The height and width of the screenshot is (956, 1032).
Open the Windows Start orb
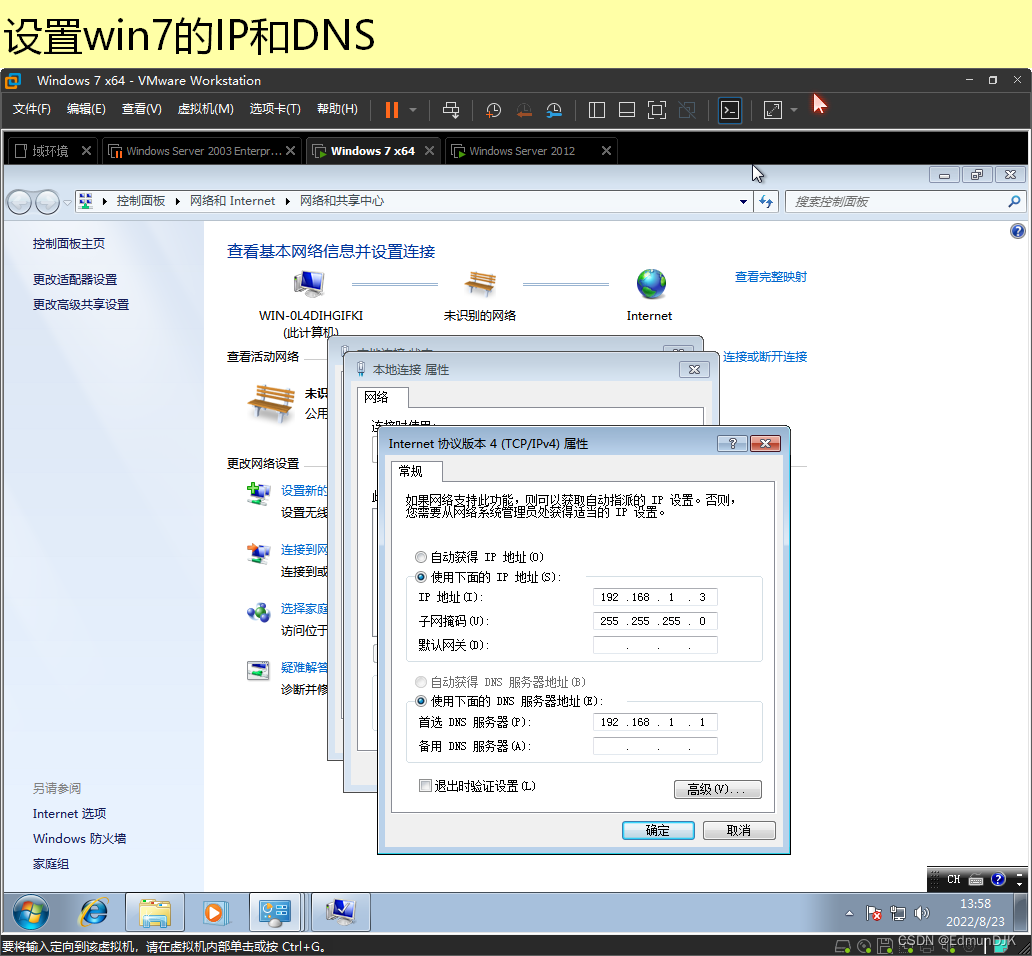click(x=31, y=913)
